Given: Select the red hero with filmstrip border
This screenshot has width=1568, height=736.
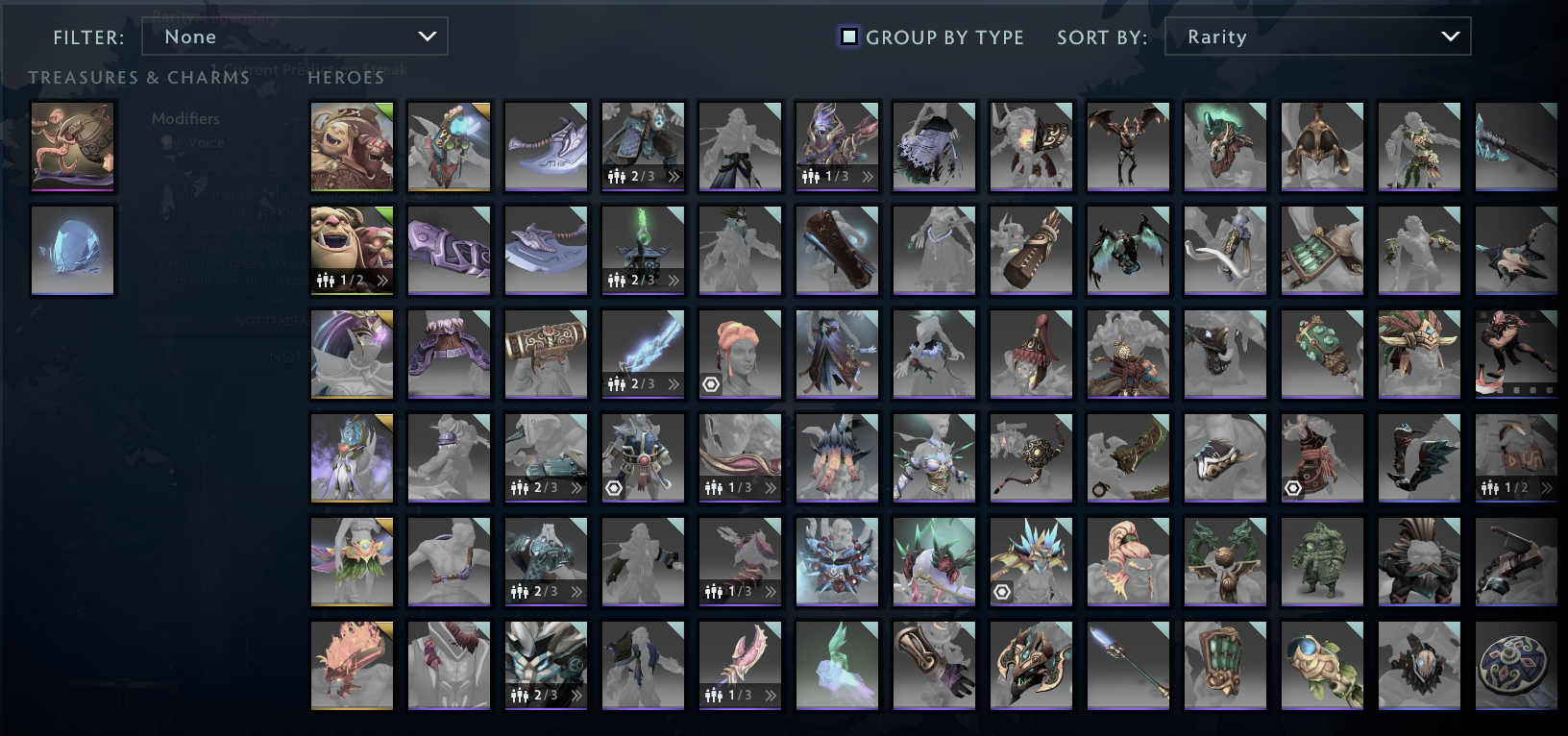Looking at the screenshot, I should coord(1516,355).
